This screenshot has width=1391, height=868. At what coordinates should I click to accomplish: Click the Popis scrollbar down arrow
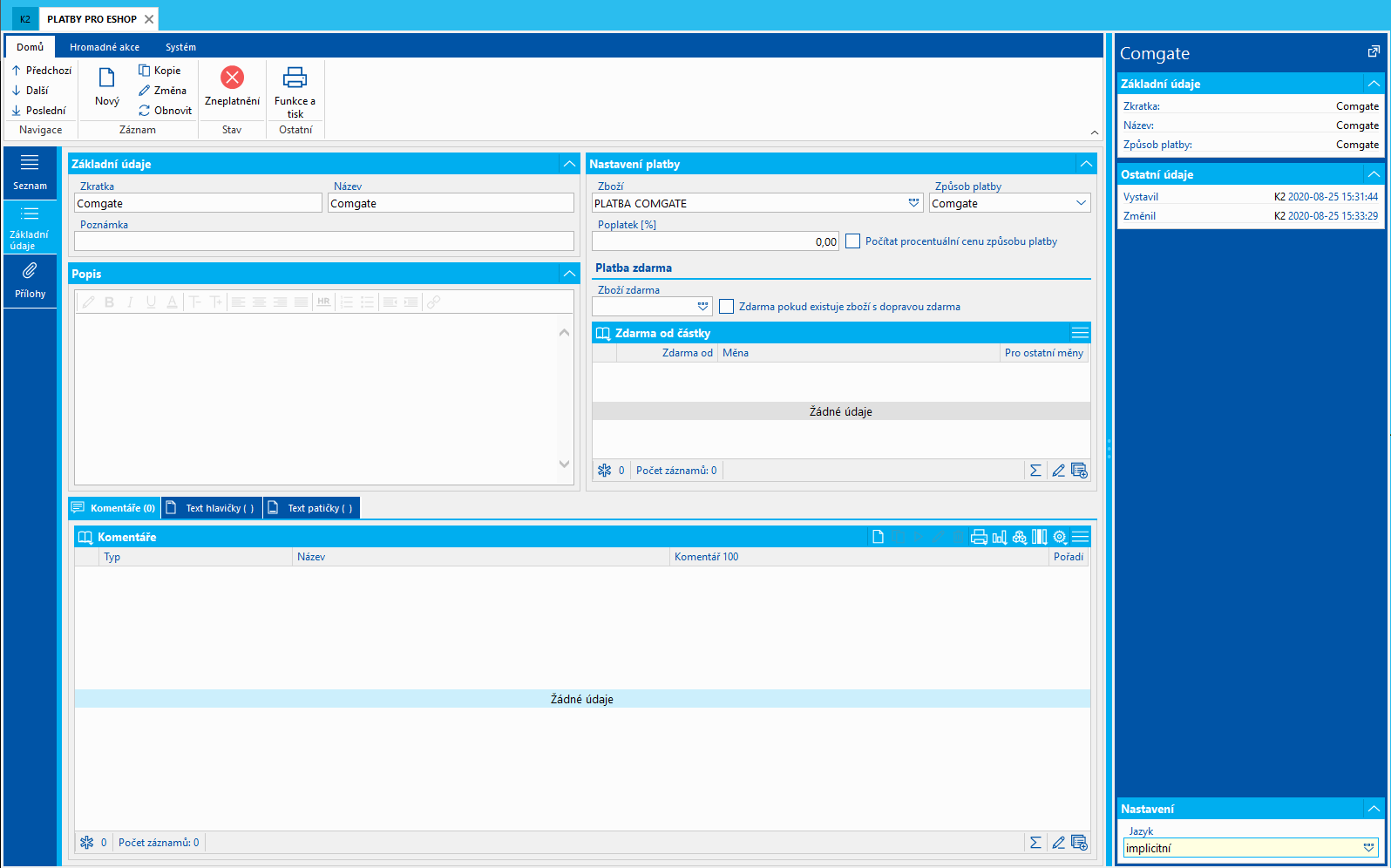coord(564,465)
